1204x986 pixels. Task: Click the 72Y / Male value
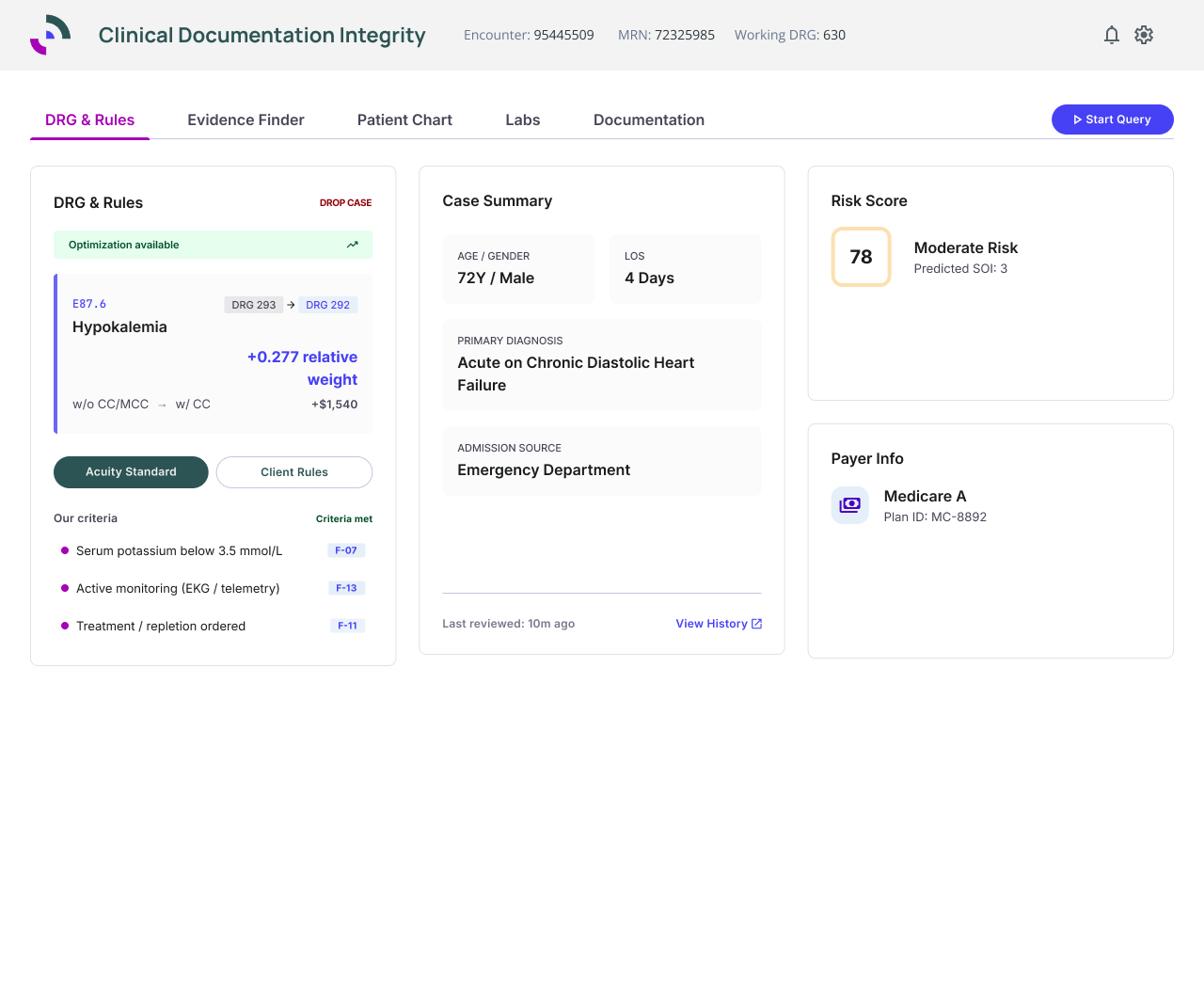pyautogui.click(x=496, y=278)
